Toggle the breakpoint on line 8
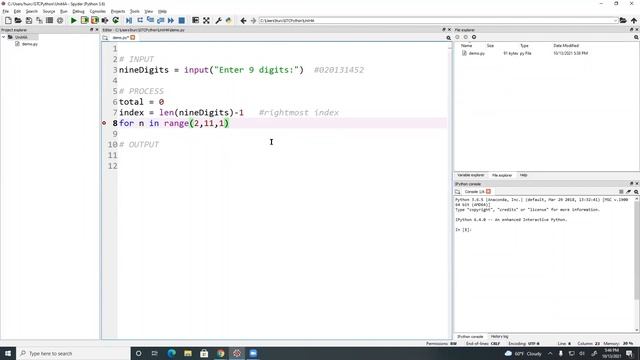Image resolution: width=640 pixels, height=360 pixels. (x=104, y=123)
